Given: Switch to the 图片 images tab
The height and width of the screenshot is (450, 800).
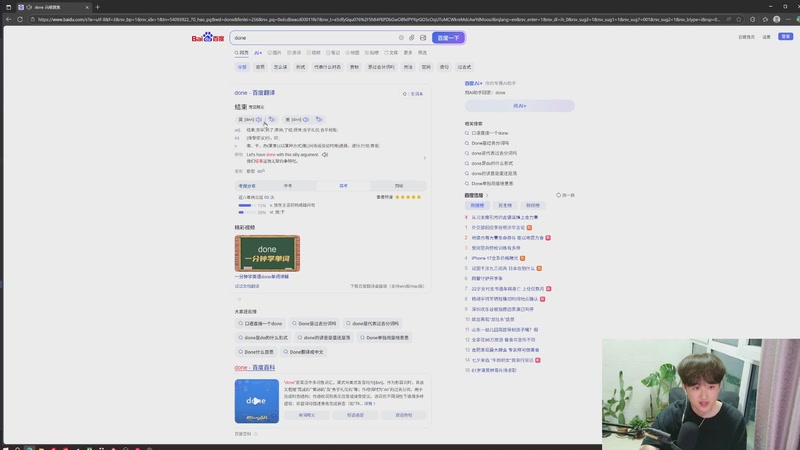Looking at the screenshot, I should [274, 53].
